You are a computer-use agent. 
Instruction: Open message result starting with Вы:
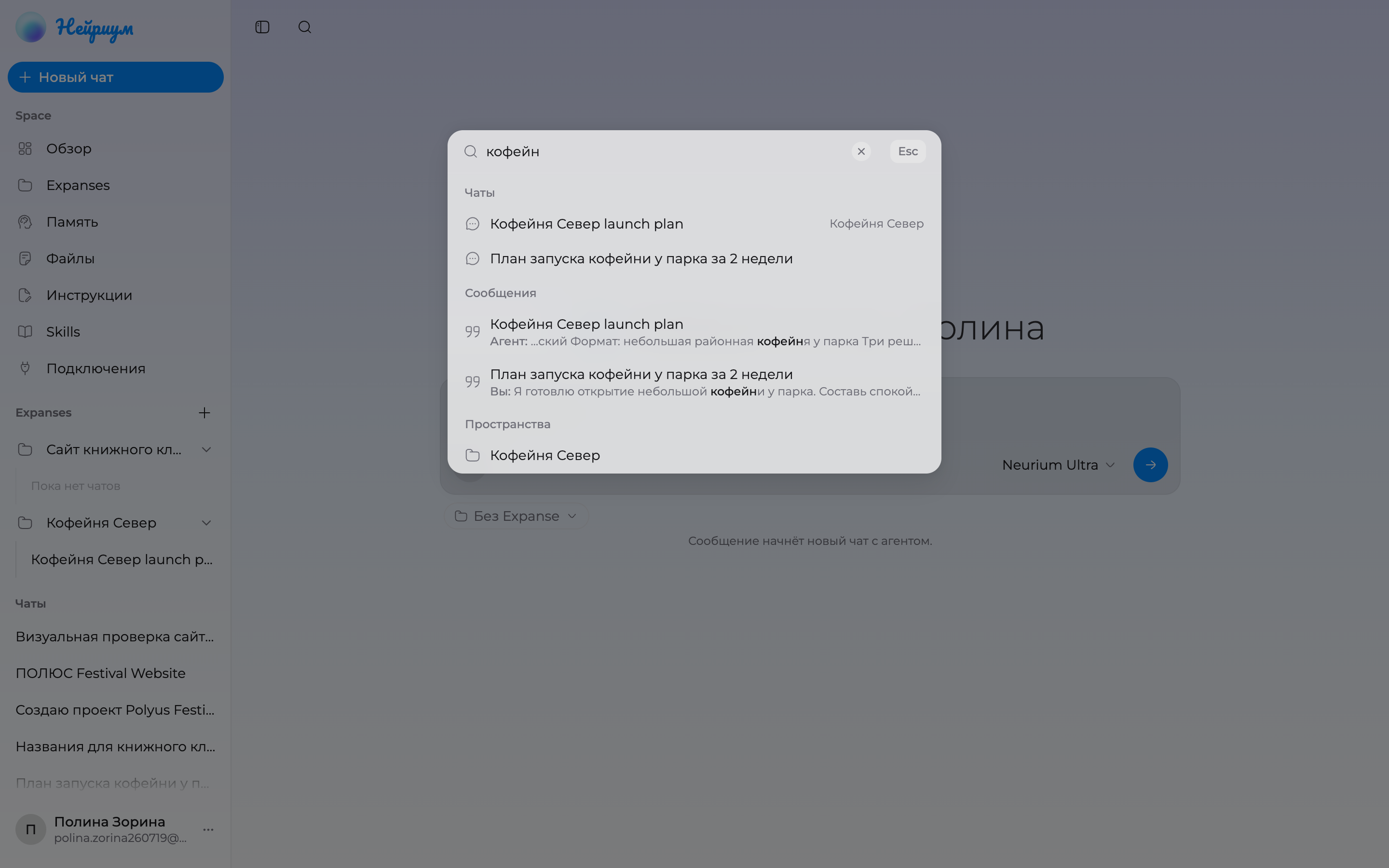694,382
